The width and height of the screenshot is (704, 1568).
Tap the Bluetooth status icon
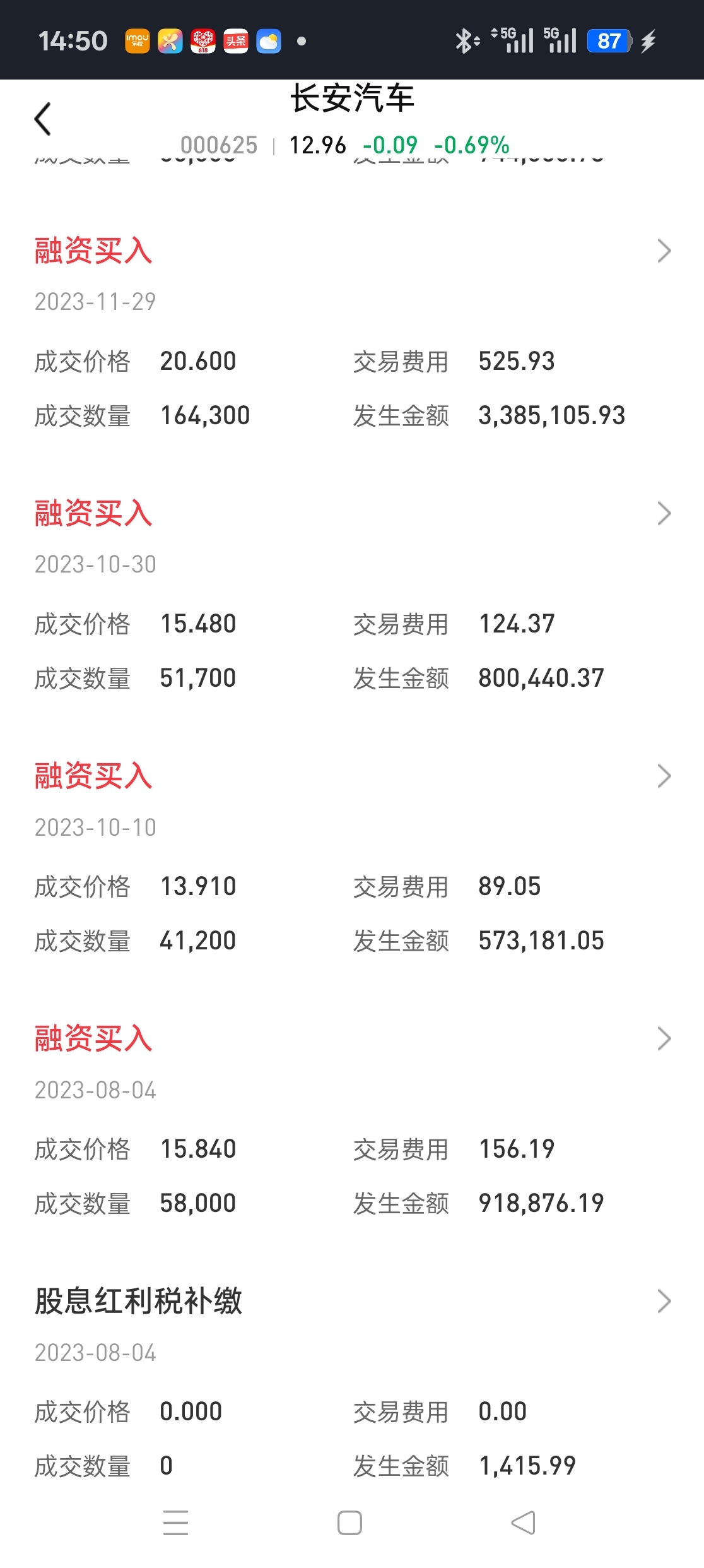point(467,41)
